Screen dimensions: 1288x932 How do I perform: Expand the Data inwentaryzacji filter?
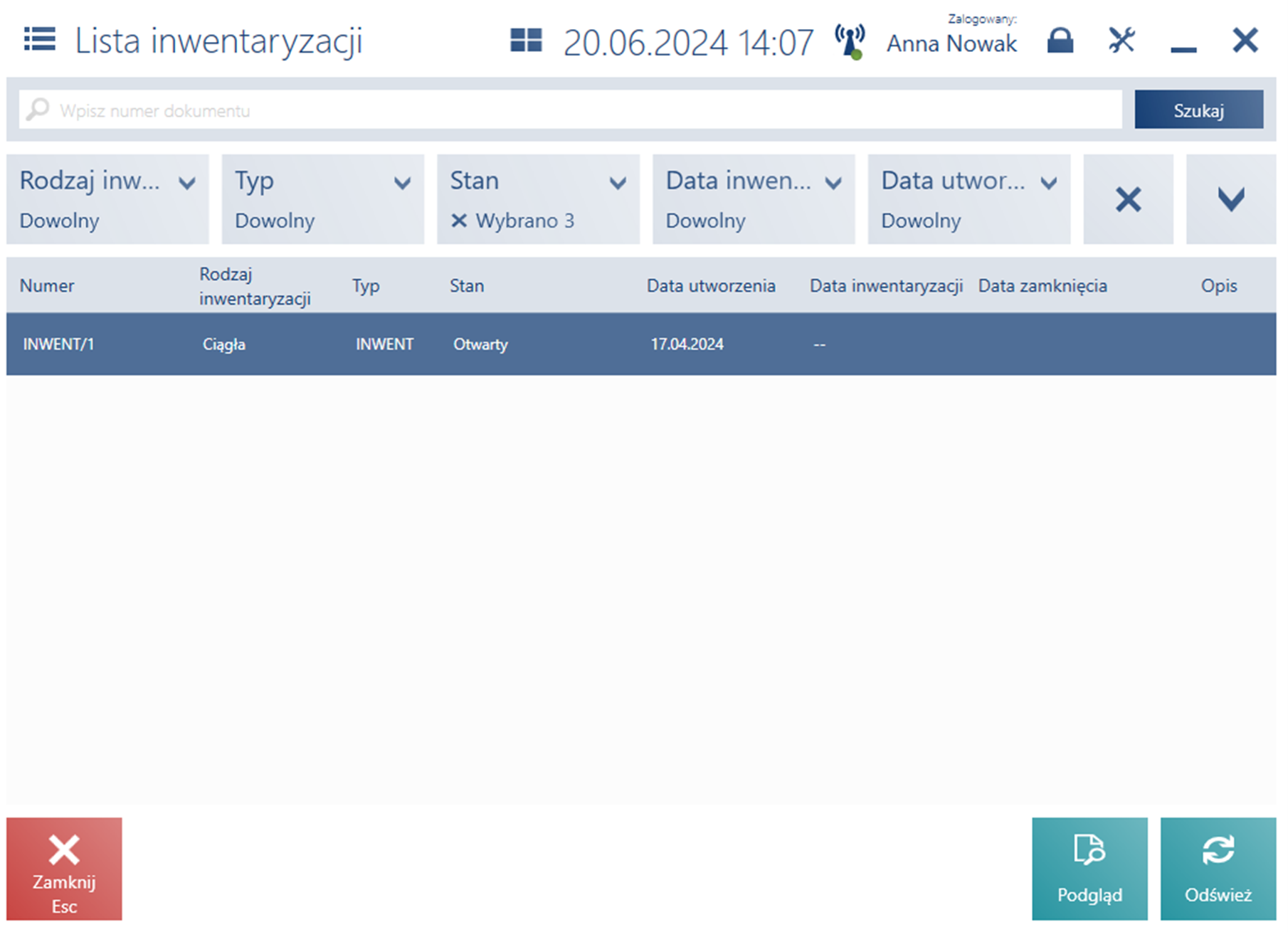click(x=754, y=199)
